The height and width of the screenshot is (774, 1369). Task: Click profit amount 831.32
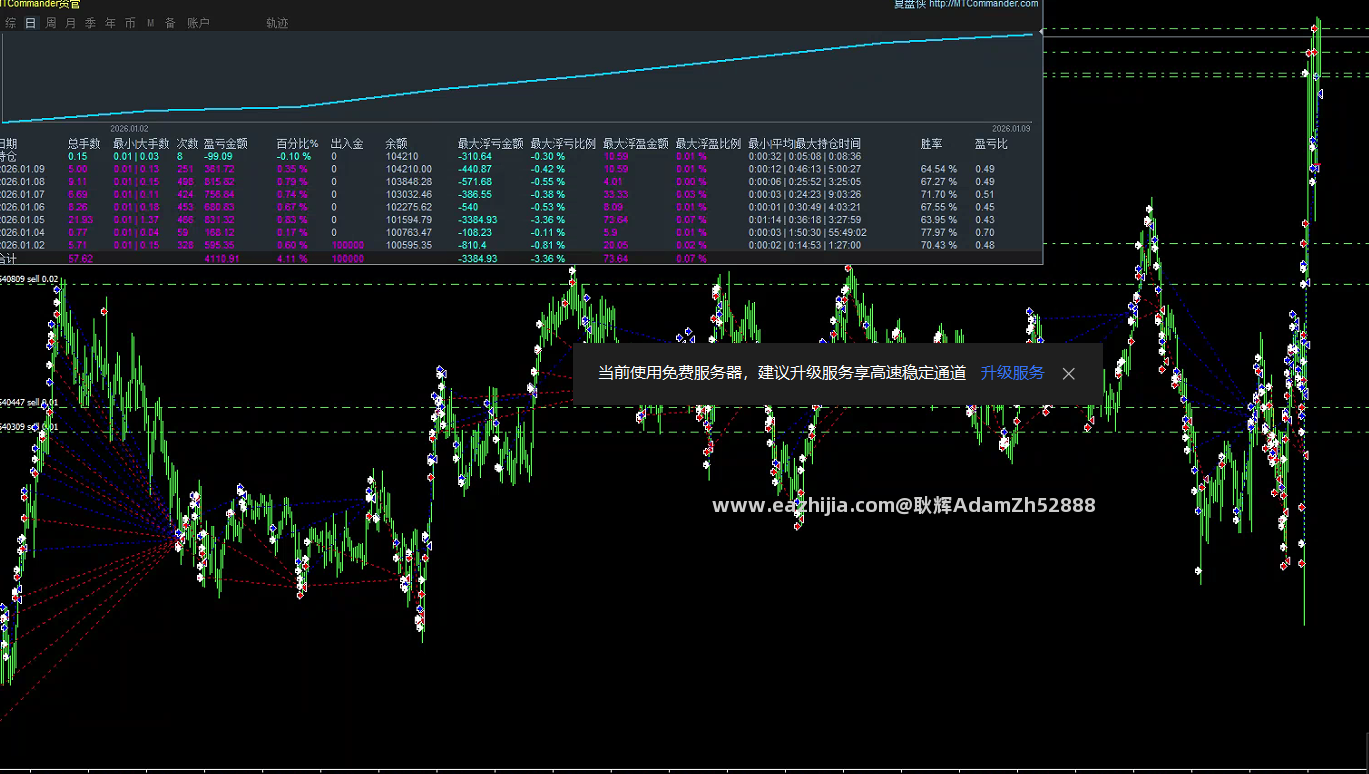click(x=220, y=220)
